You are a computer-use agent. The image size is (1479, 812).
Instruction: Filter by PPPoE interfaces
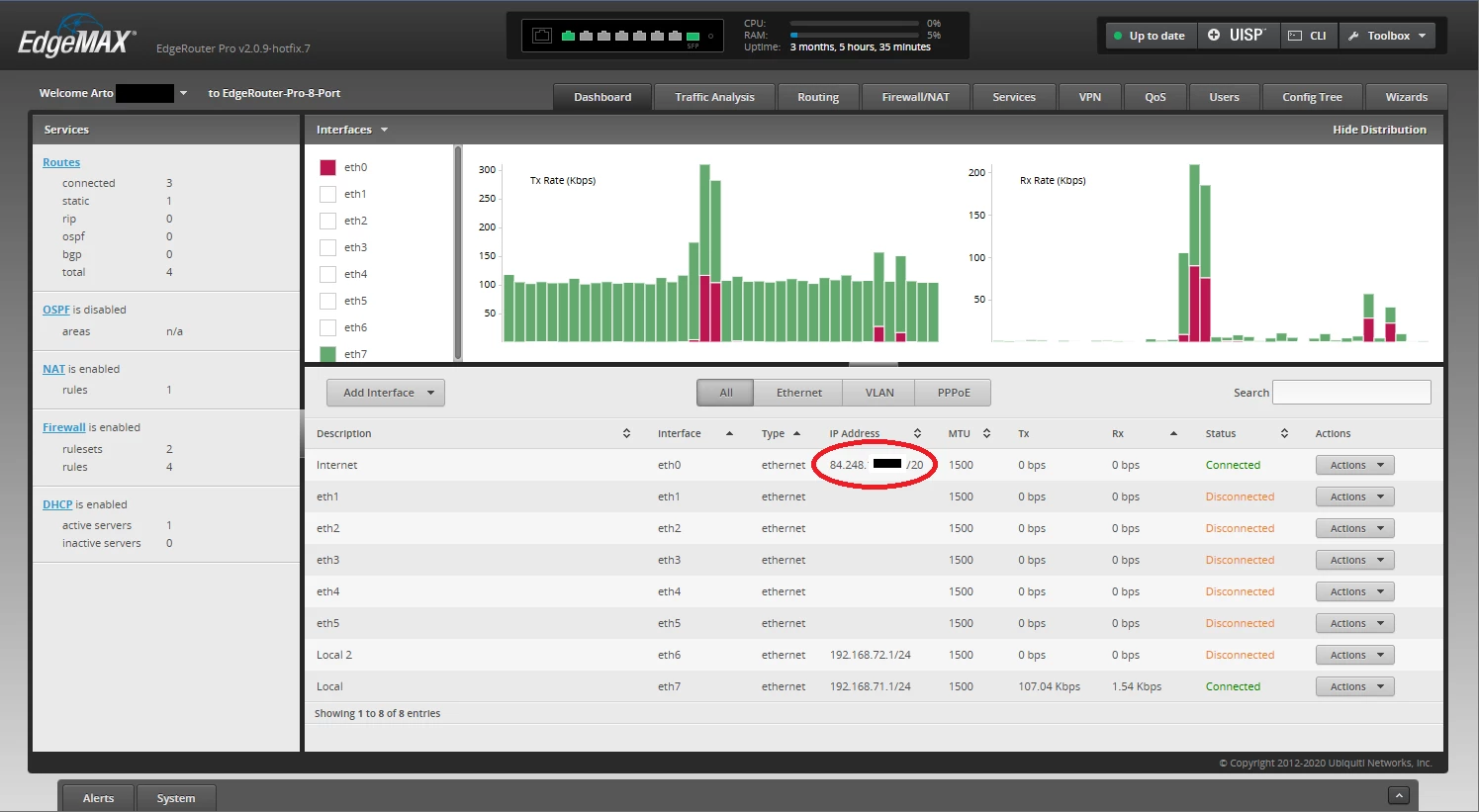(953, 393)
